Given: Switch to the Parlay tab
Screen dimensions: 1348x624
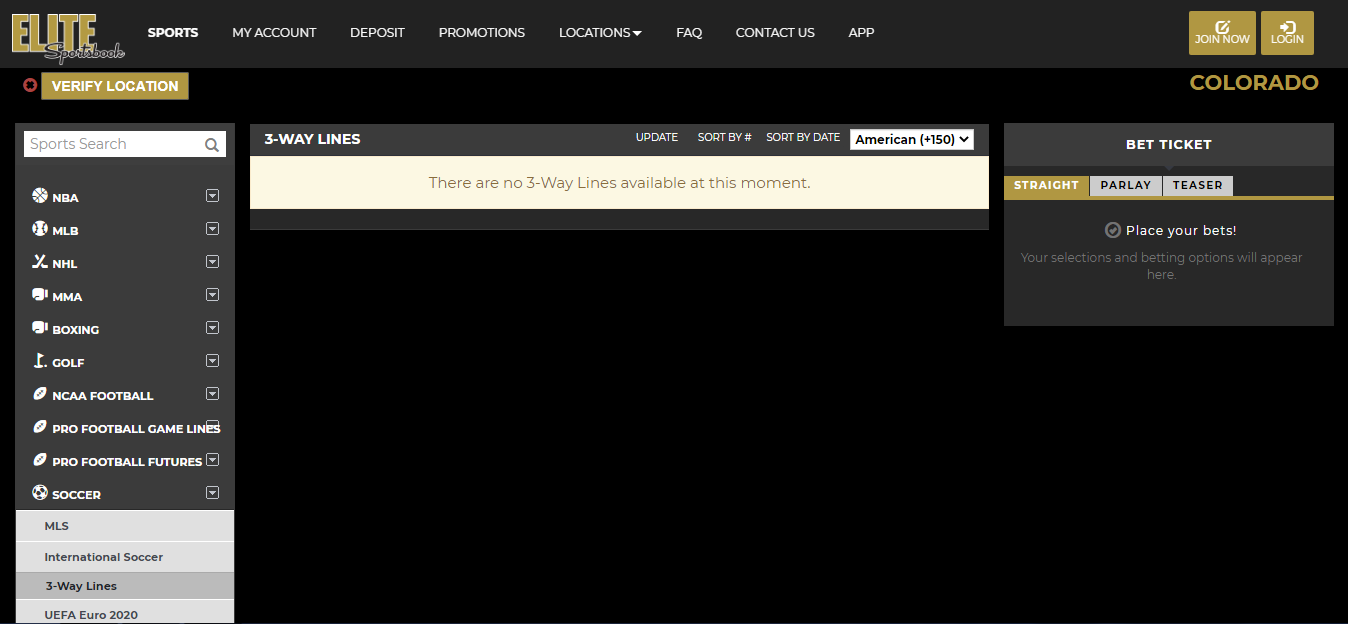Looking at the screenshot, I should point(1125,185).
